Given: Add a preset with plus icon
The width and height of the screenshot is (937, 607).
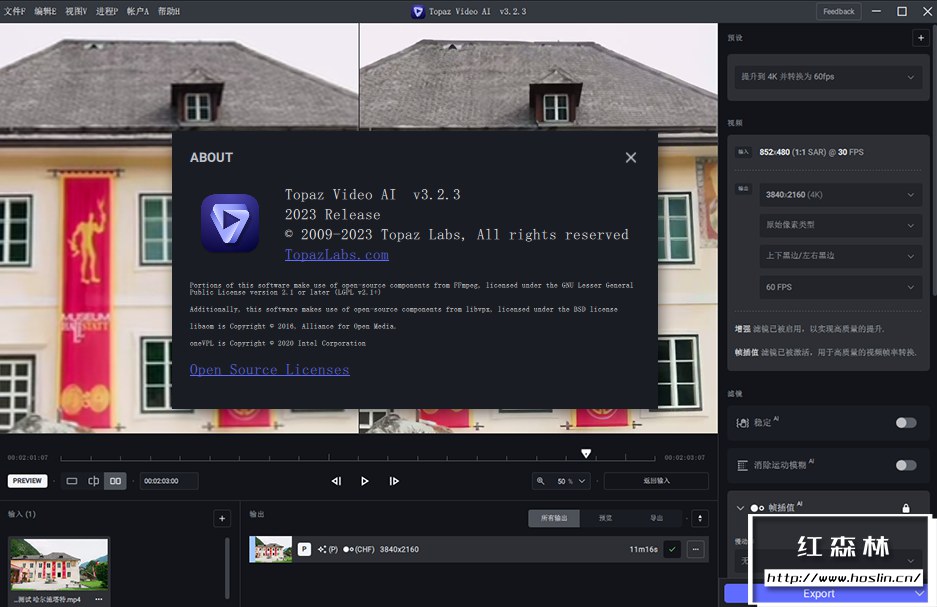Looking at the screenshot, I should coord(920,38).
